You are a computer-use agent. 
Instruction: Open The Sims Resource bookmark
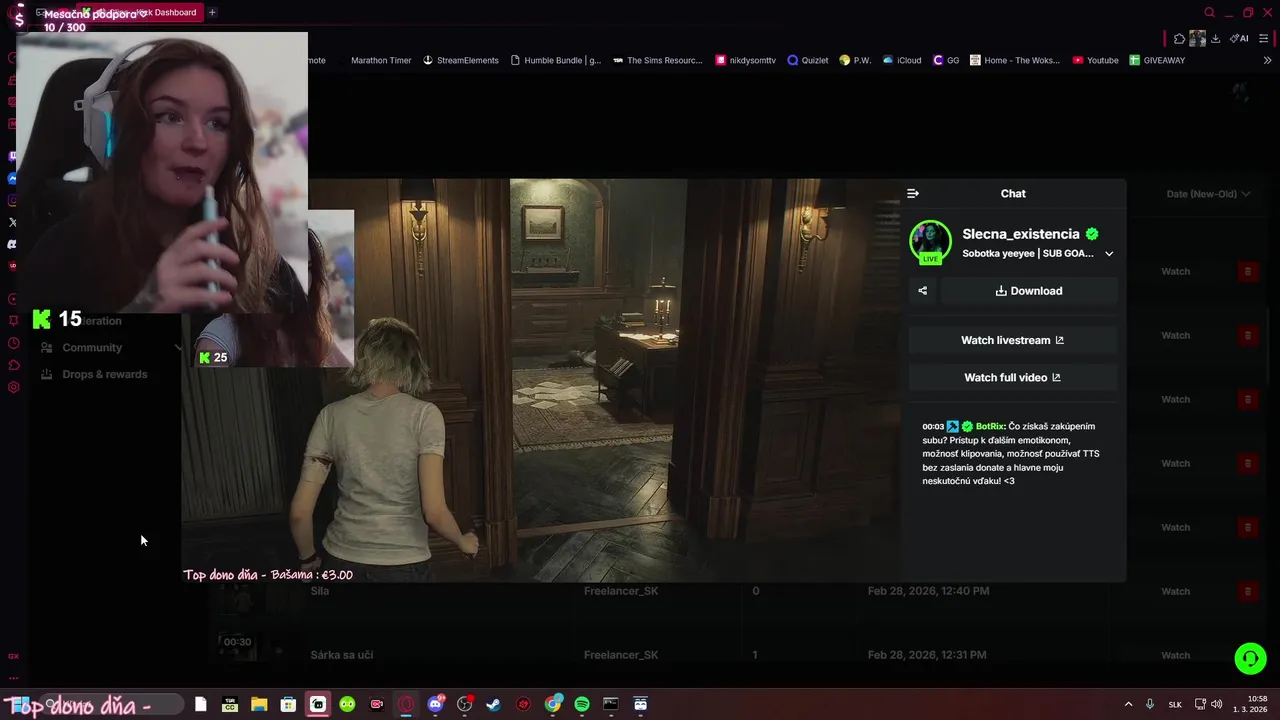657,60
